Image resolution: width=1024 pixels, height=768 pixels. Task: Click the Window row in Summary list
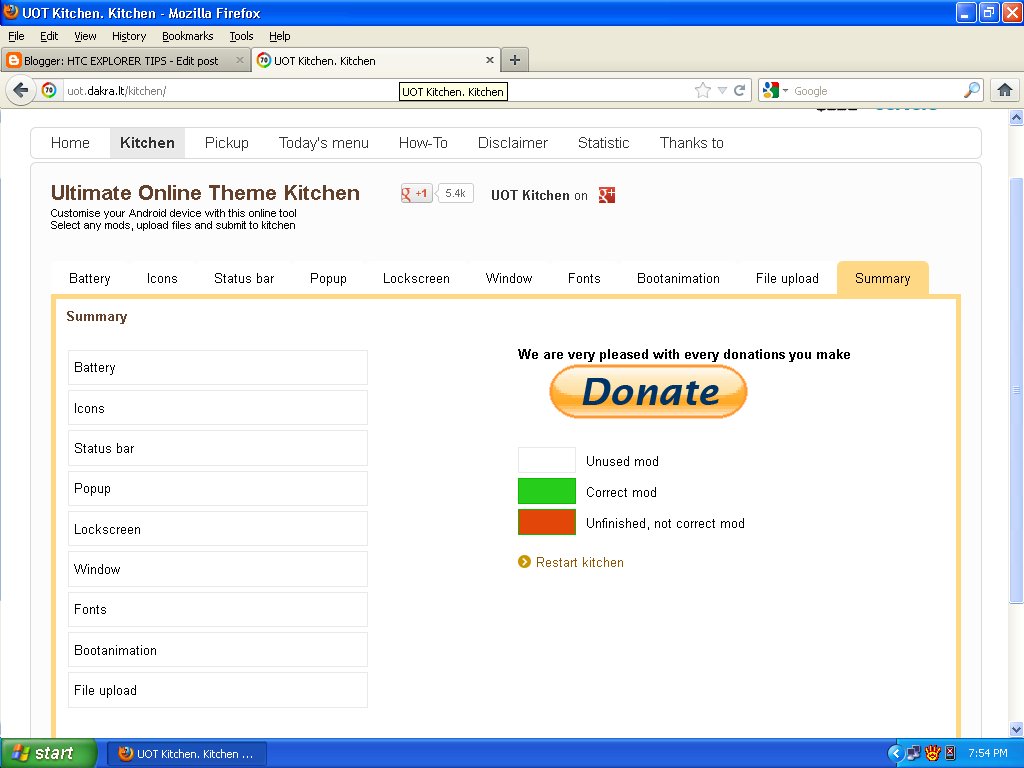pyautogui.click(x=217, y=569)
